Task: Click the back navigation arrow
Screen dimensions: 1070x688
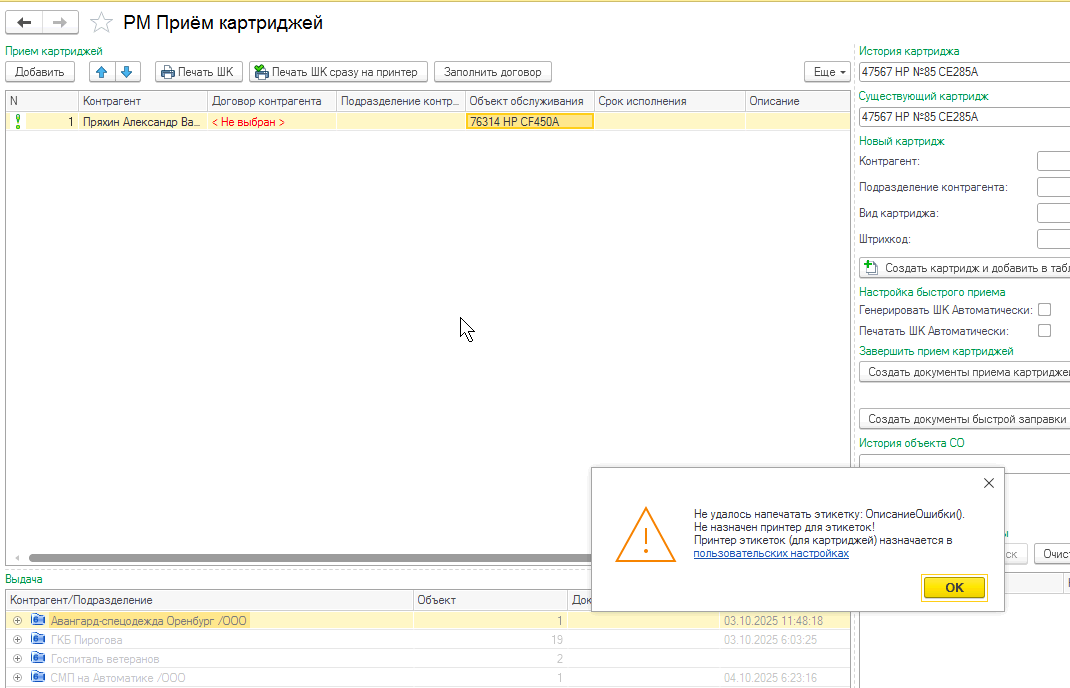Action: tap(24, 22)
